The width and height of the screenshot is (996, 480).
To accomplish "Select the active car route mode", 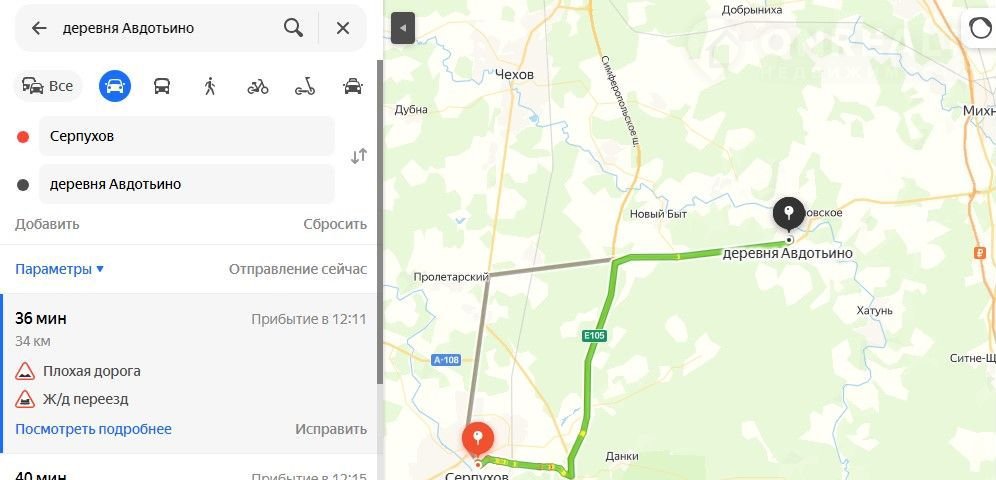I will 115,86.
